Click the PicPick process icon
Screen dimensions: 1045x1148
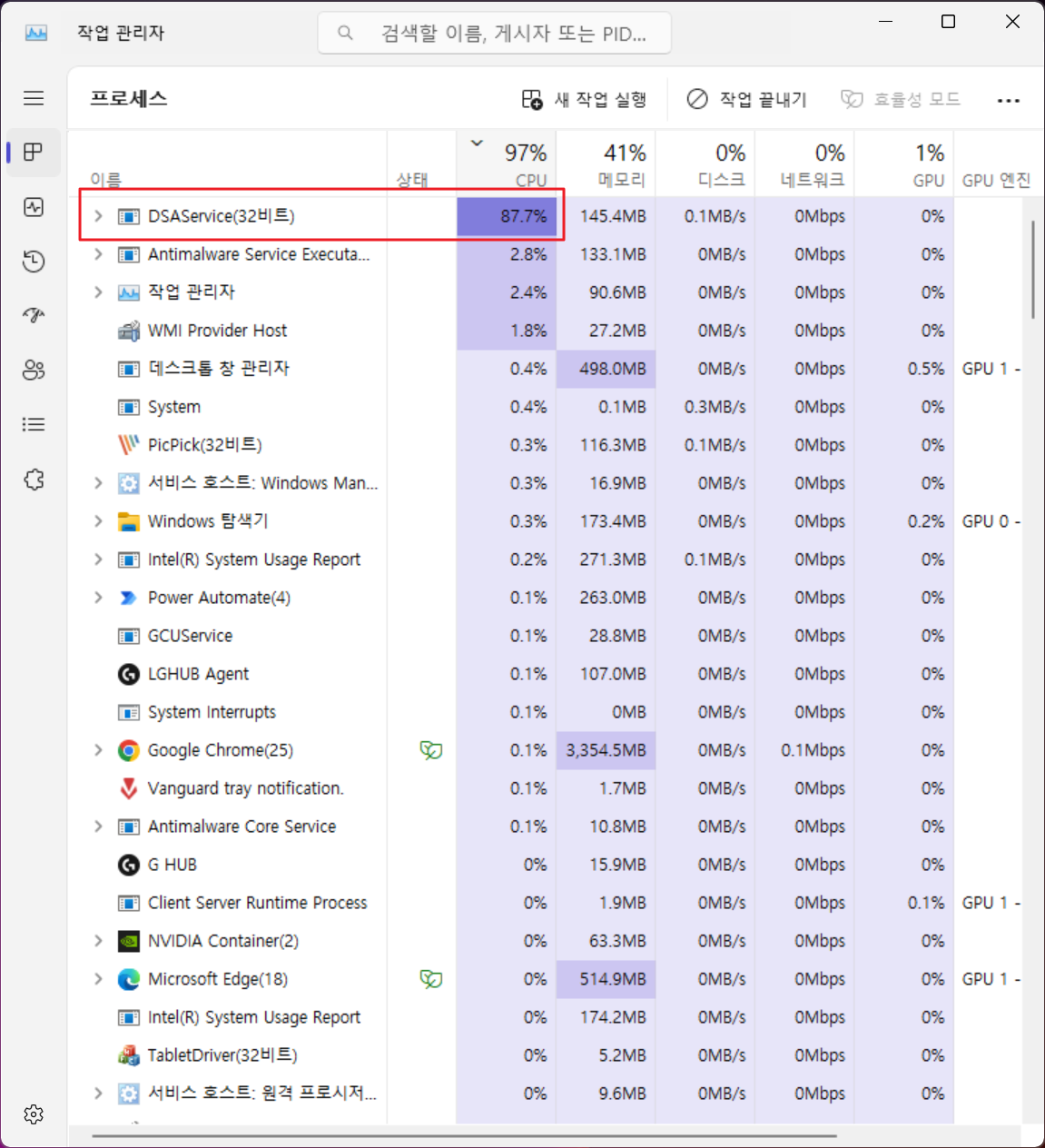coord(129,445)
